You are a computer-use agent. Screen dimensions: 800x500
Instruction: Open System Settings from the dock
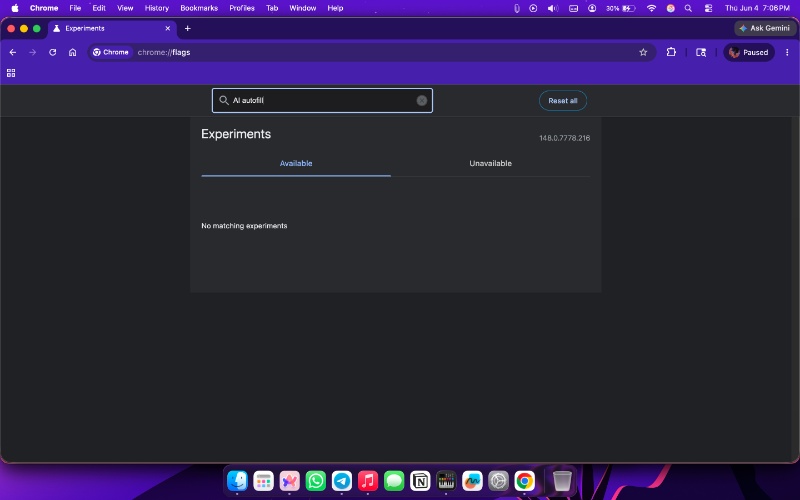(498, 480)
